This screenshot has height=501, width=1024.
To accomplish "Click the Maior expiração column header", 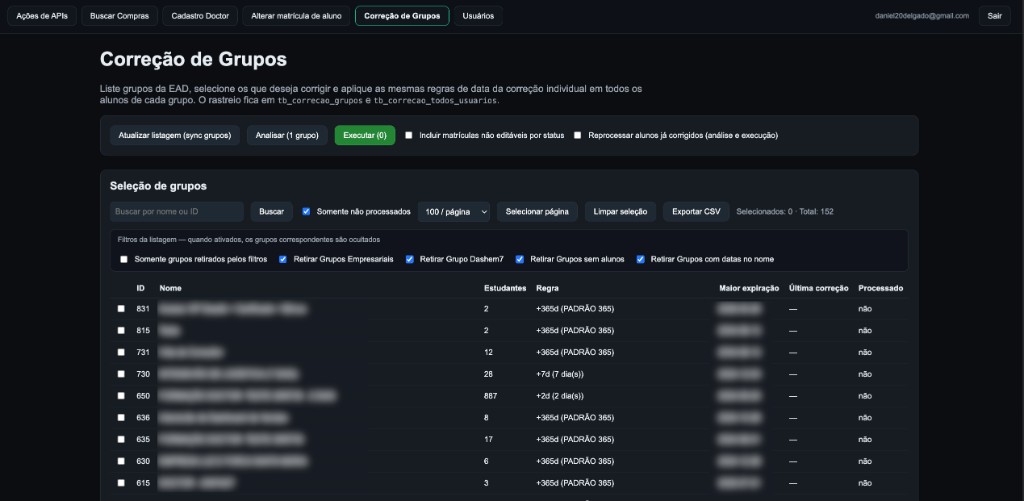I will 748,288.
